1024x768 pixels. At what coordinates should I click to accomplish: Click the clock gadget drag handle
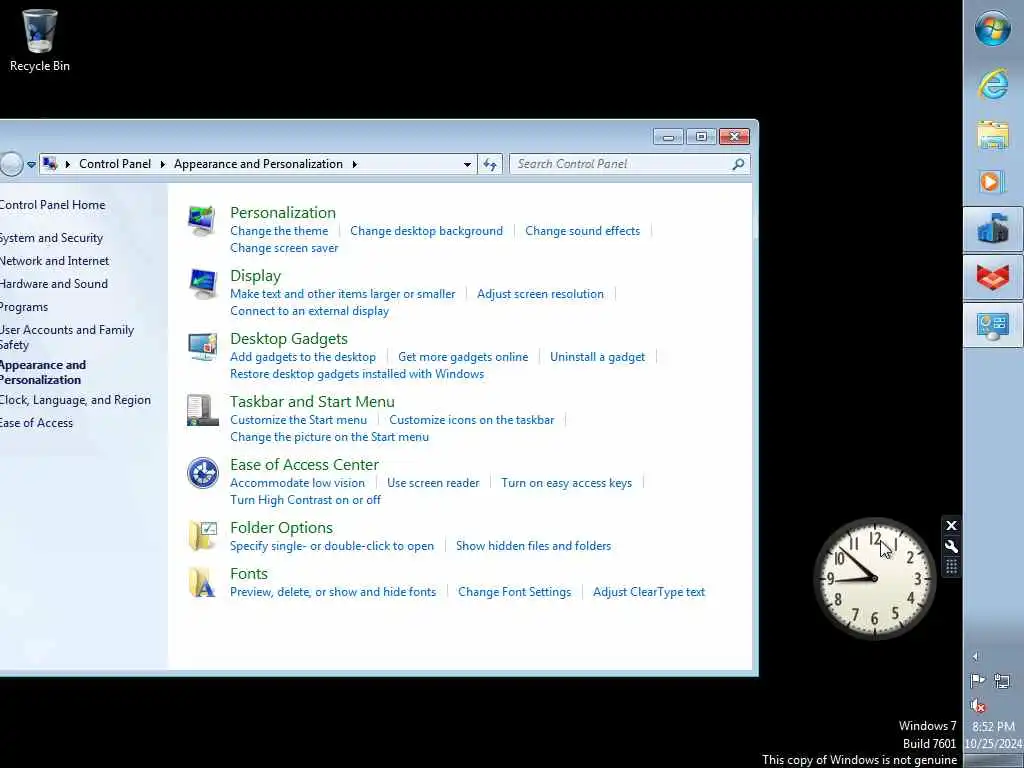coord(951,567)
